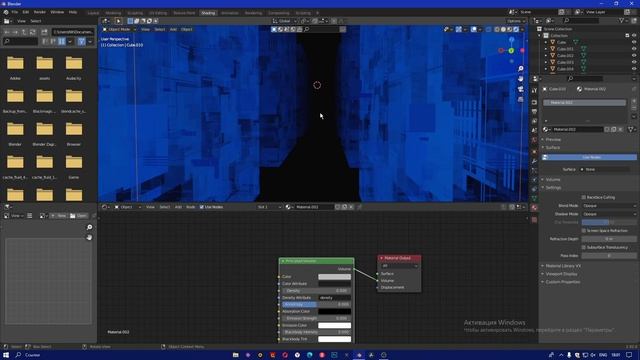The image size is (640, 360).
Task: Open node editor Add menu
Action: (178, 207)
